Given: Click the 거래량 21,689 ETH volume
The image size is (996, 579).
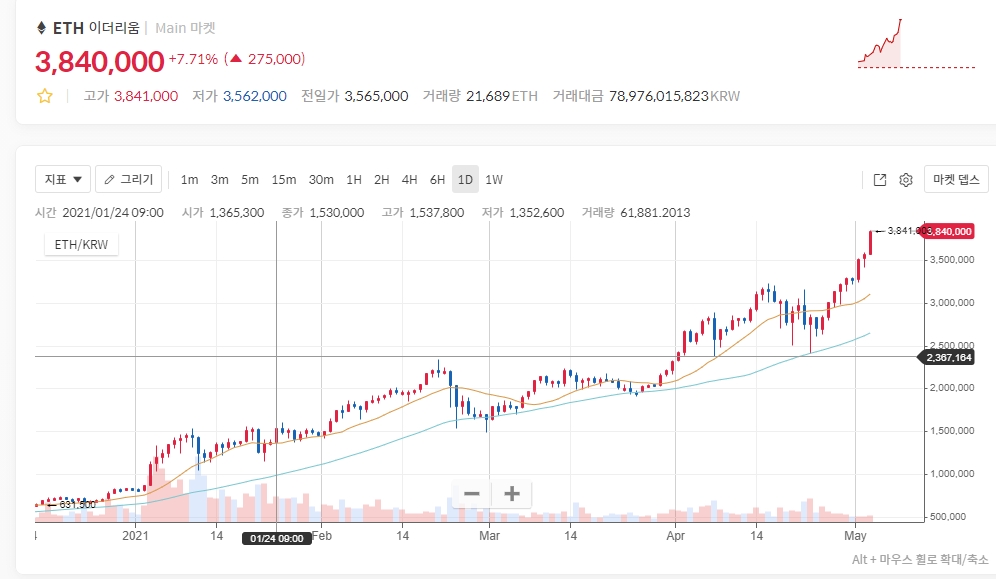Looking at the screenshot, I should click(x=480, y=96).
